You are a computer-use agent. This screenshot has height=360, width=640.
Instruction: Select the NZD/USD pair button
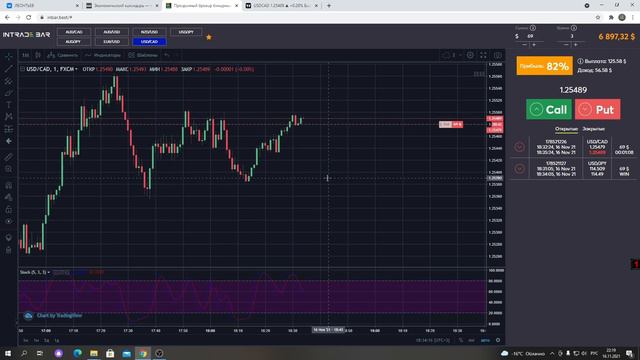(149, 32)
